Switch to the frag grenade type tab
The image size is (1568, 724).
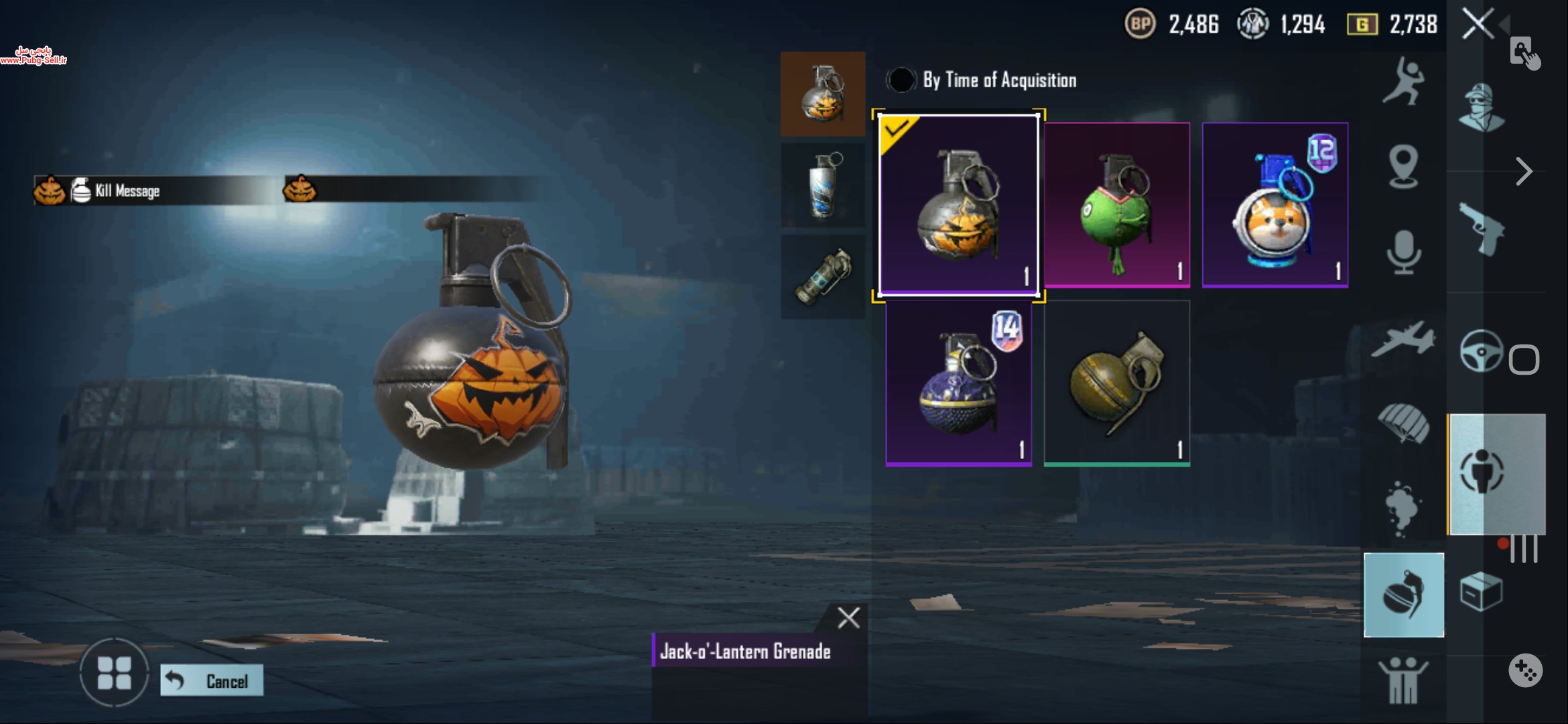[823, 94]
